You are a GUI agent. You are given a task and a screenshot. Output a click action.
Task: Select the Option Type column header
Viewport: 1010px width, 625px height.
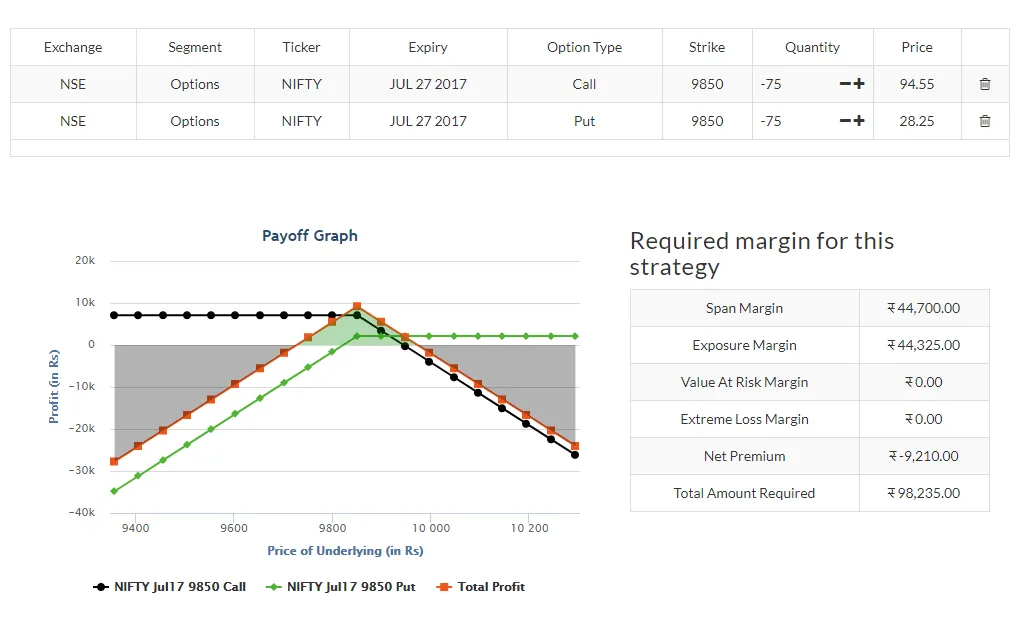pyautogui.click(x=584, y=47)
